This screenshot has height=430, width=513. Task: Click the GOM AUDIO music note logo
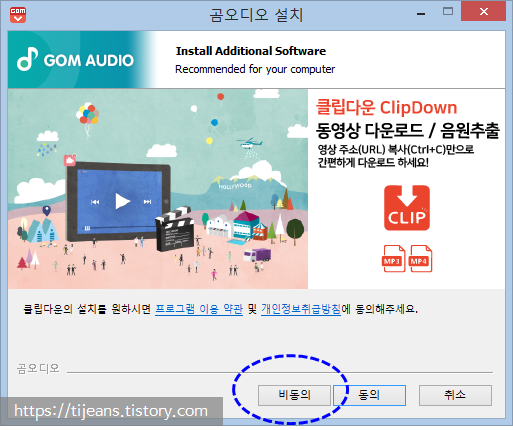(27, 59)
